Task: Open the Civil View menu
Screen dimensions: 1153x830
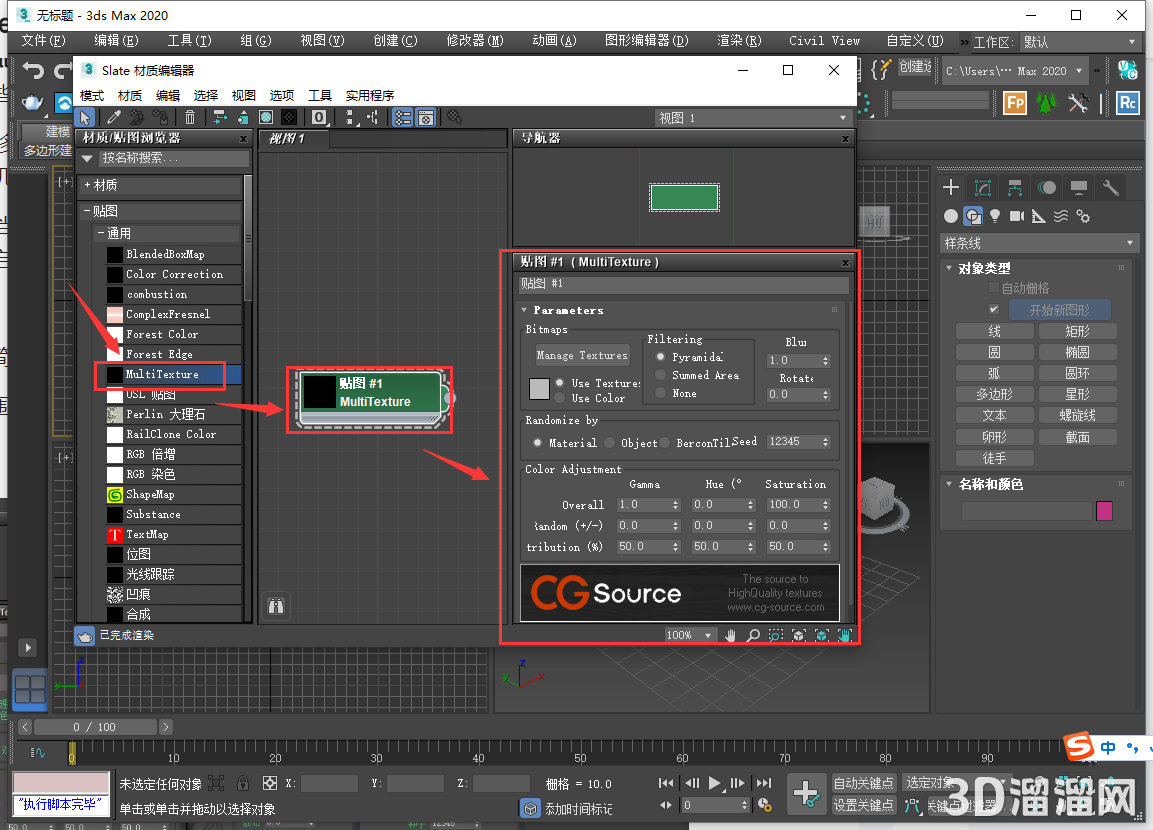Action: [824, 40]
